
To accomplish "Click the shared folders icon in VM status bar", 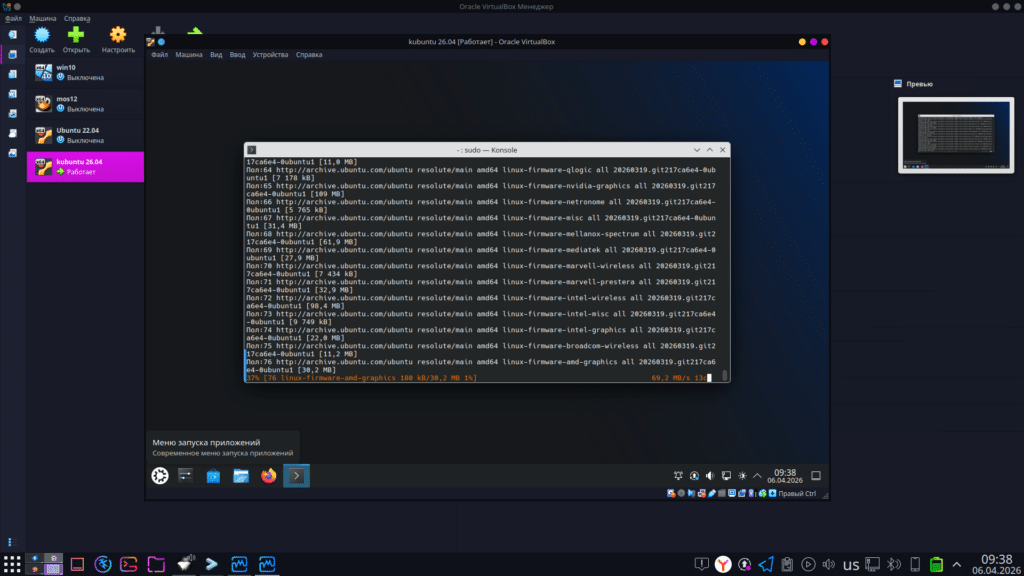I will pyautogui.click(x=724, y=491).
